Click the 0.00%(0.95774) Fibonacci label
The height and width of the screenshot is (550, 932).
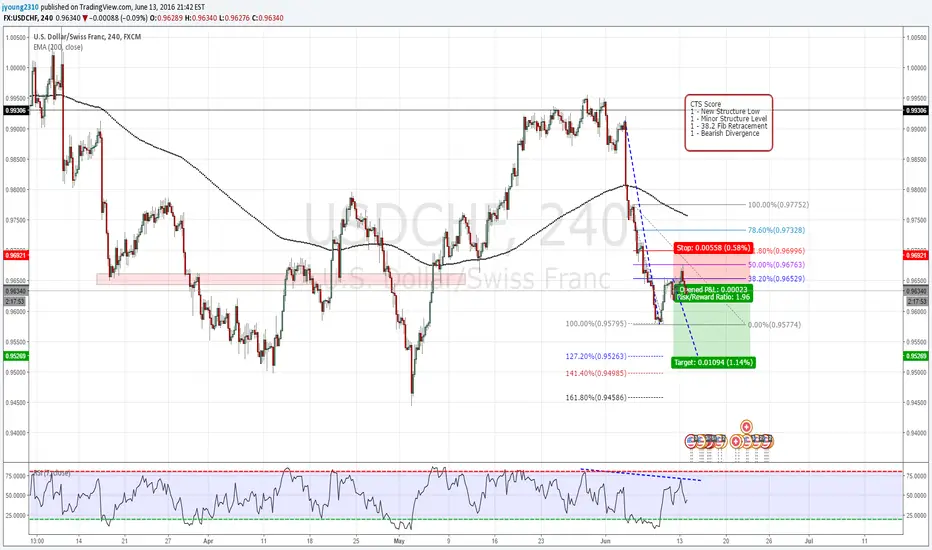[x=774, y=325]
